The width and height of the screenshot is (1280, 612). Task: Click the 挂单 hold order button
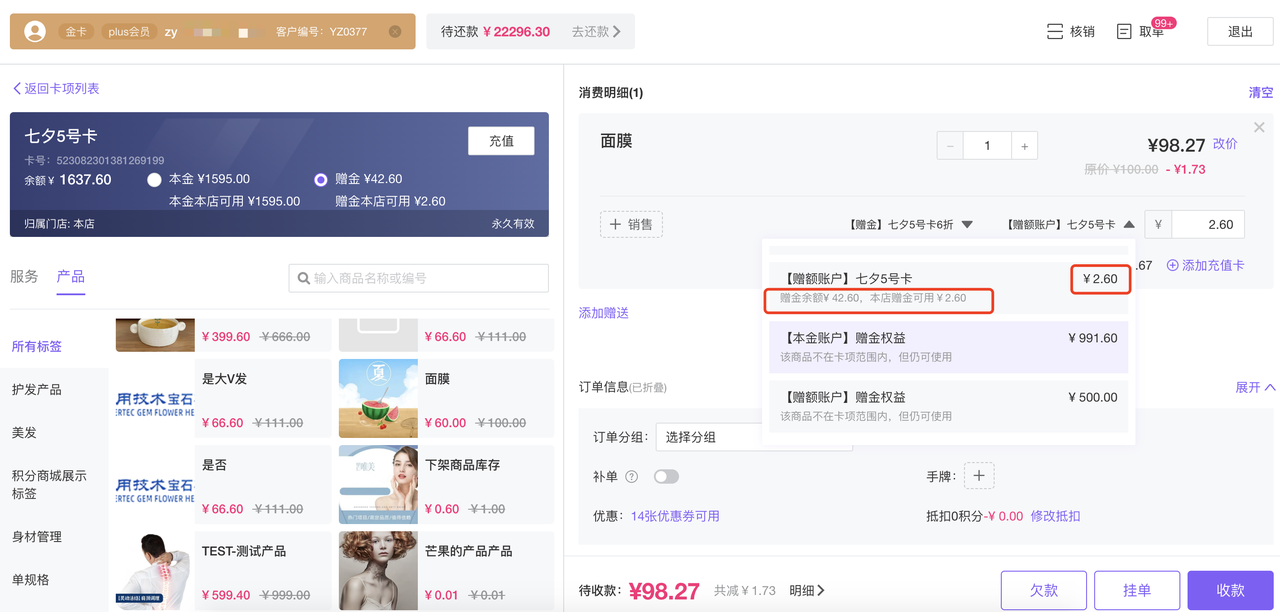1137,590
